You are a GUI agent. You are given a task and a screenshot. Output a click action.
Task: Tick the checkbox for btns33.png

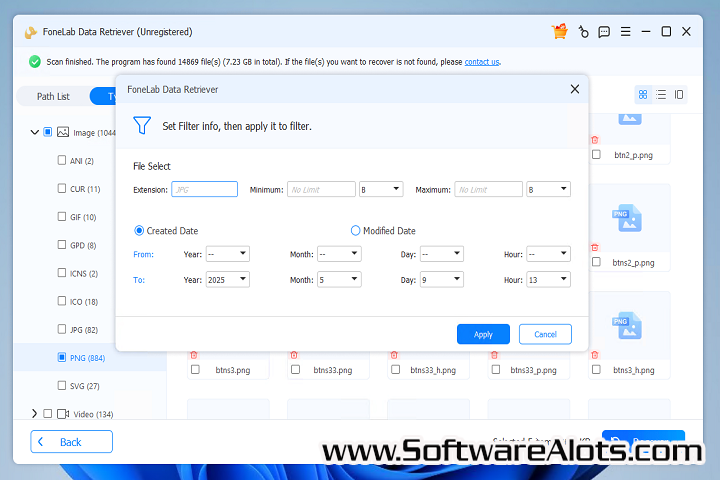pos(295,369)
